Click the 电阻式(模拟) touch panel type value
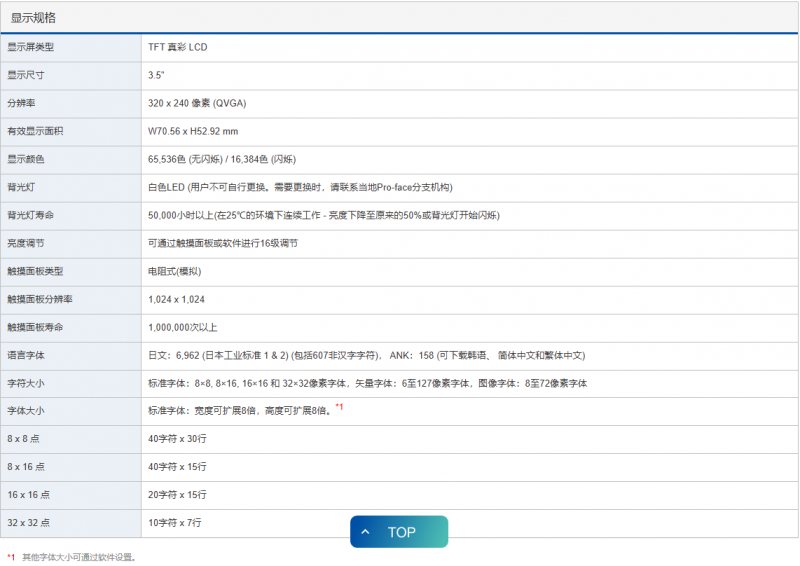Viewport: 800px width, 566px height. click(x=175, y=271)
